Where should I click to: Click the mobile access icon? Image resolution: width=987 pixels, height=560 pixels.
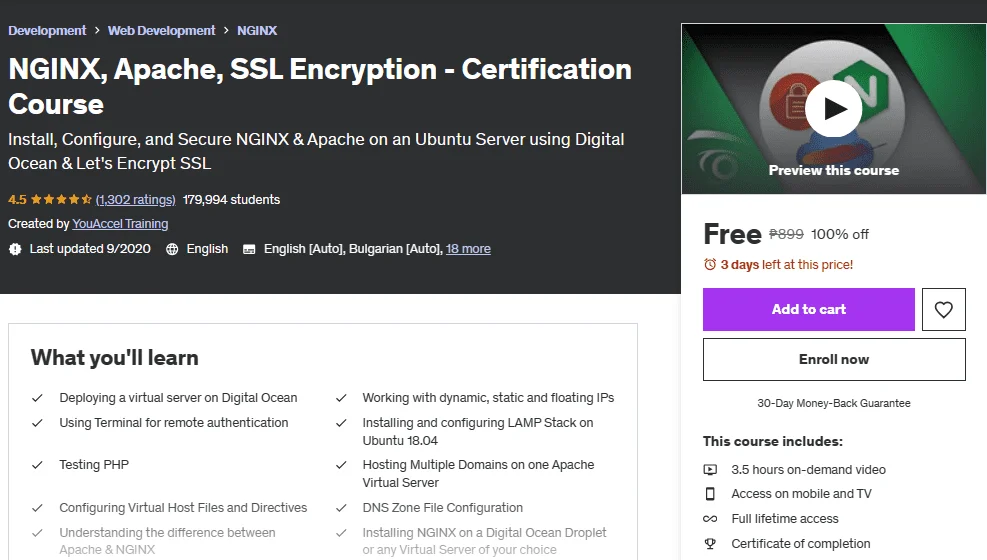(710, 494)
